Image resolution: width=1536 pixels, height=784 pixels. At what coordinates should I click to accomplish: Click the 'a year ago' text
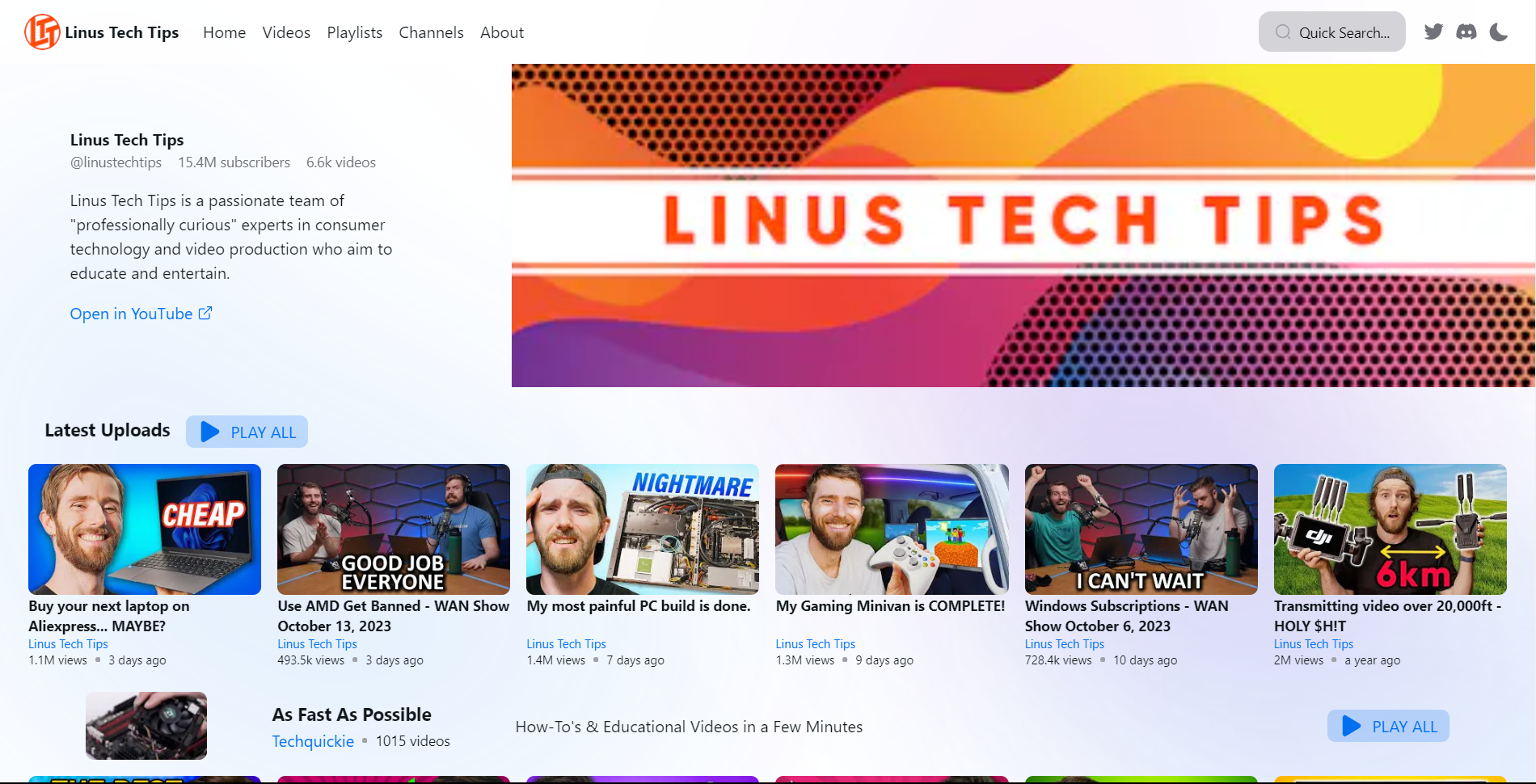coord(1373,660)
